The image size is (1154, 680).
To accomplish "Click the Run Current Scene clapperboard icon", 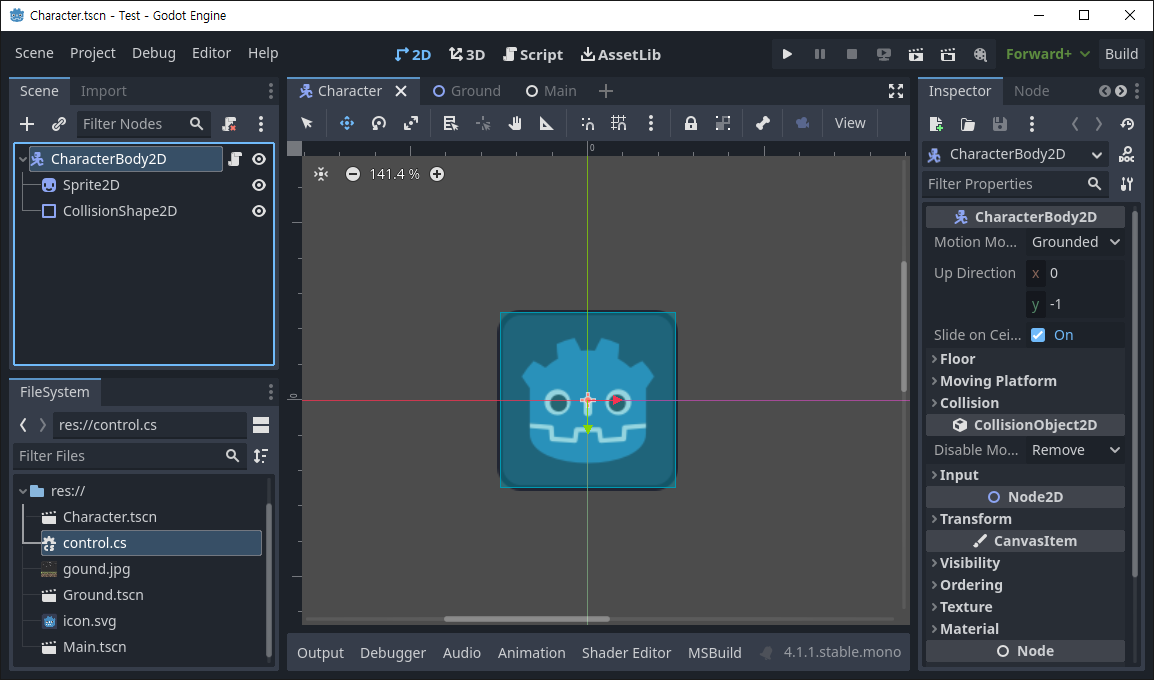I will click(x=916, y=54).
